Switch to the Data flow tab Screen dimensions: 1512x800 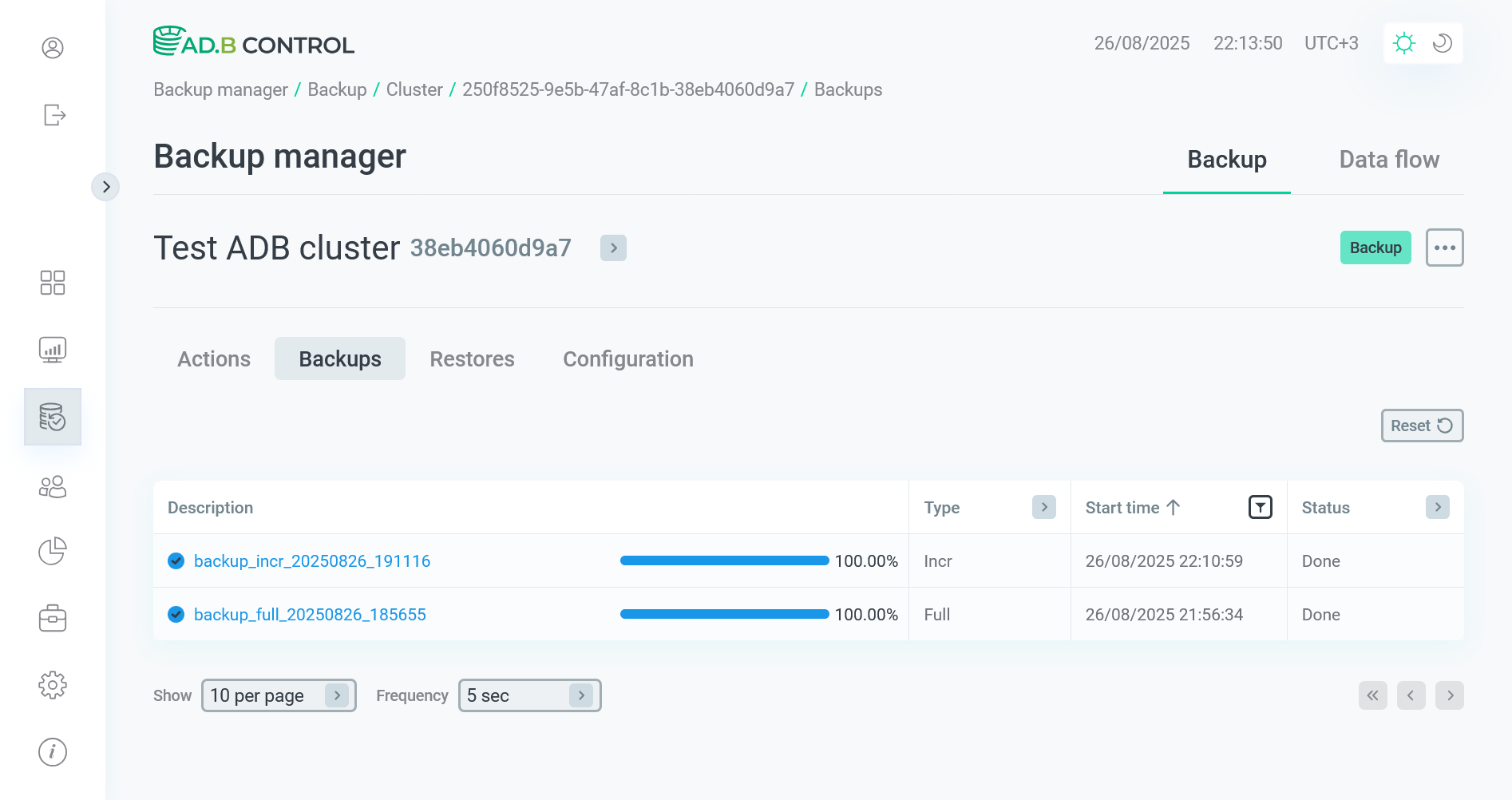tap(1389, 160)
